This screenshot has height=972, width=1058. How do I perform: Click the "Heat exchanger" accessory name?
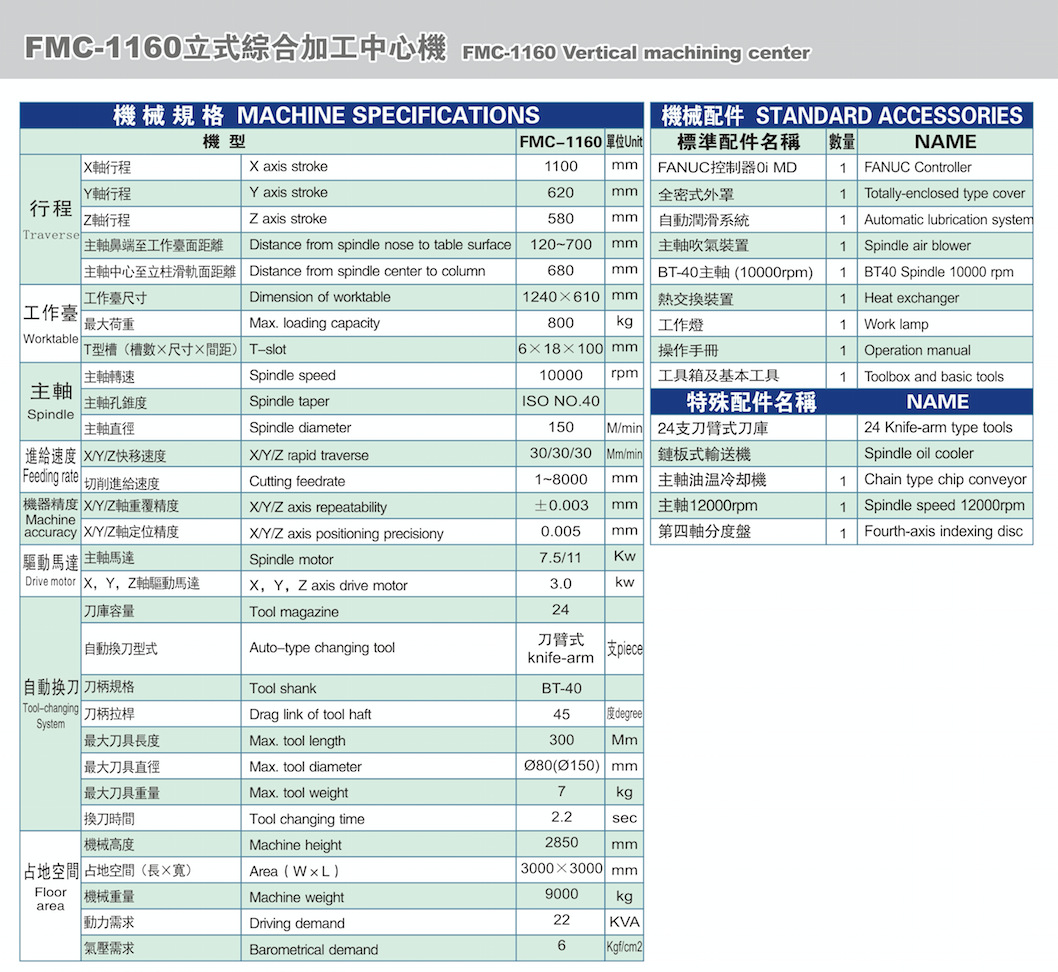[x=912, y=298]
